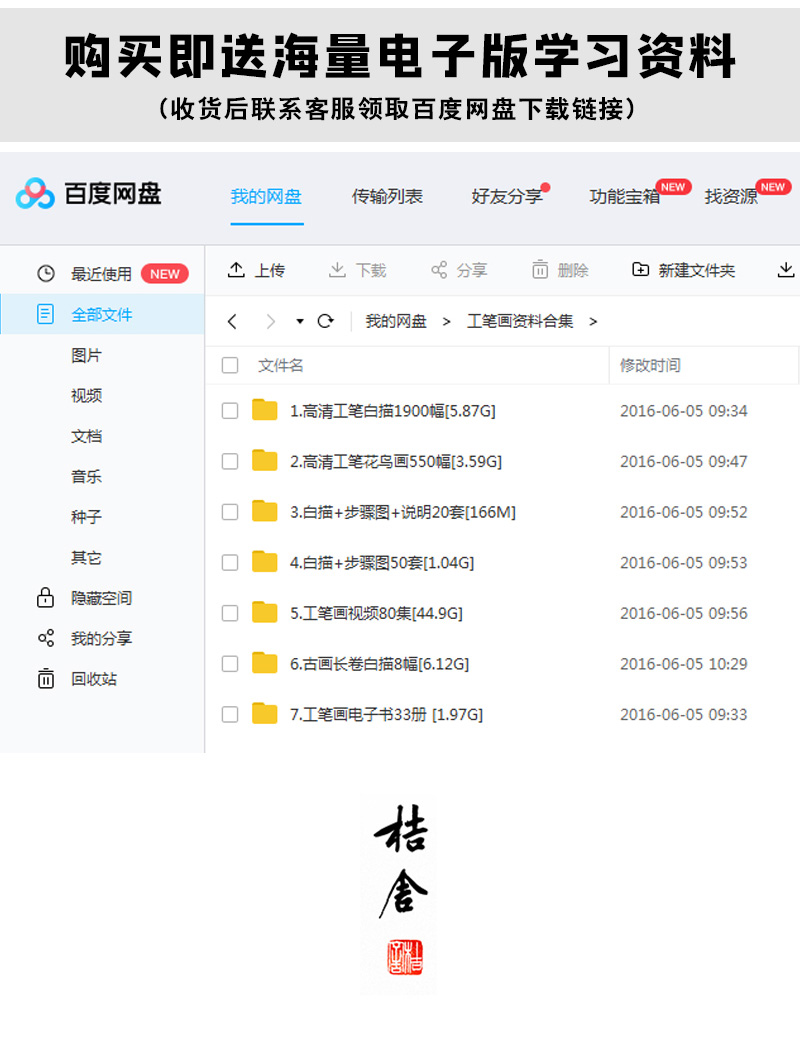The width and height of the screenshot is (800, 1050).
Task: Sort by the 修改时间 column header
Action: tap(650, 366)
